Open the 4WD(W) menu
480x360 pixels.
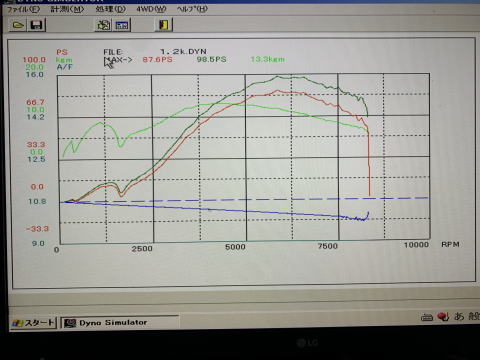click(151, 9)
